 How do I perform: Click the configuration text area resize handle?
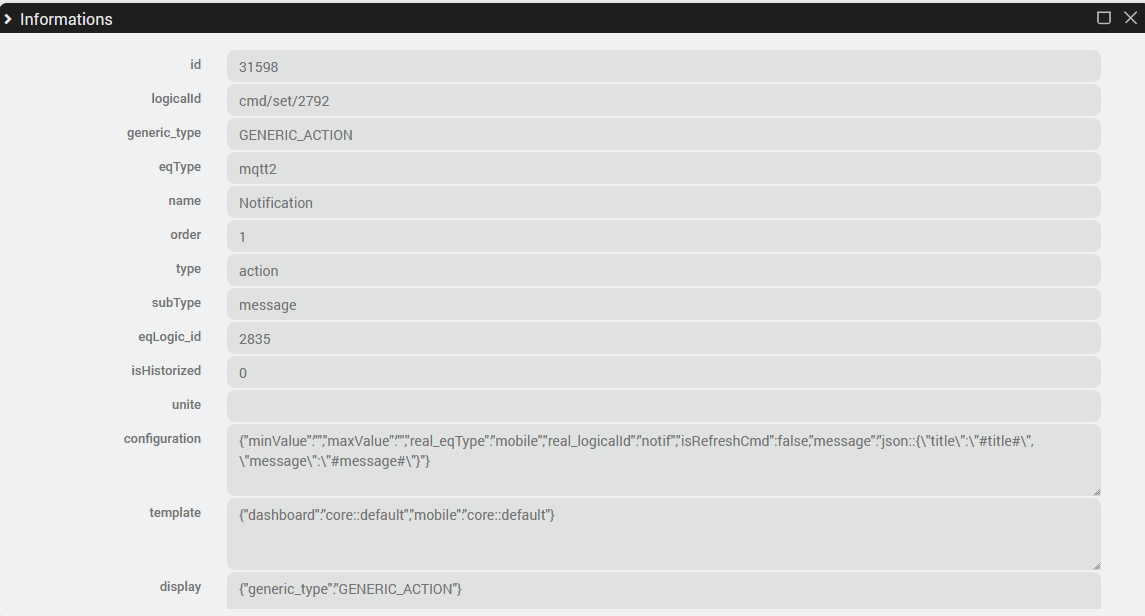tap(1096, 491)
